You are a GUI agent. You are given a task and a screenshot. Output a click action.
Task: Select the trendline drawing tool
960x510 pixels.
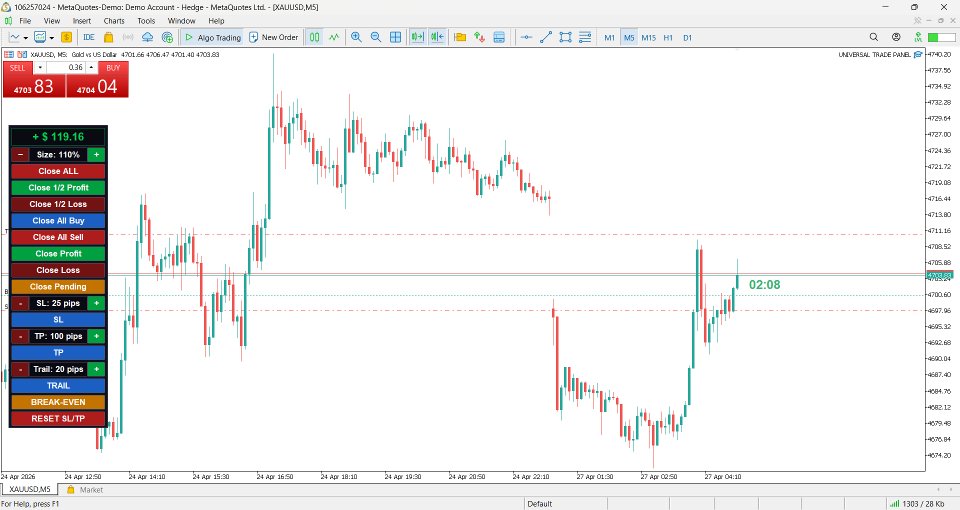546,37
